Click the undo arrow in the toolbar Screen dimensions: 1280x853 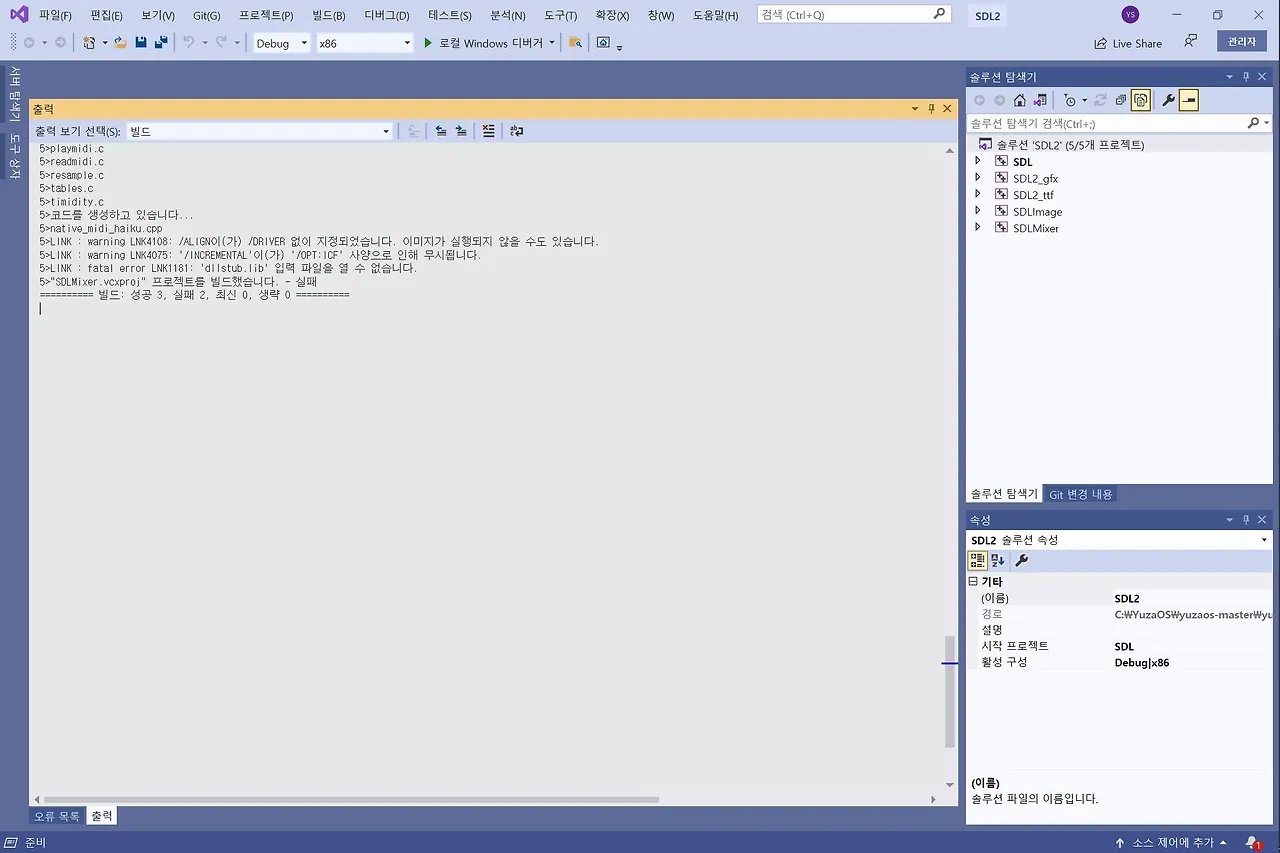coord(188,43)
